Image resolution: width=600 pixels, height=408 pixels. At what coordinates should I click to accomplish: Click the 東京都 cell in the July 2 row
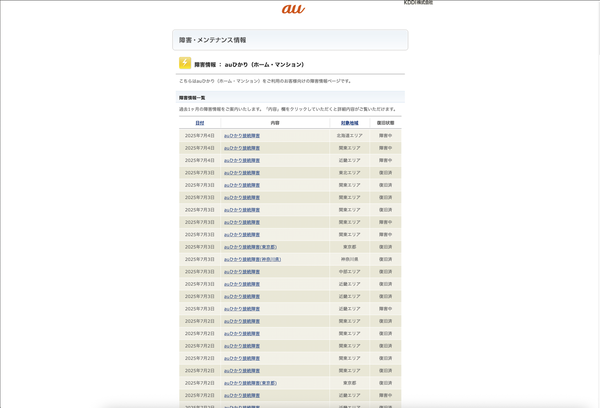click(x=349, y=383)
